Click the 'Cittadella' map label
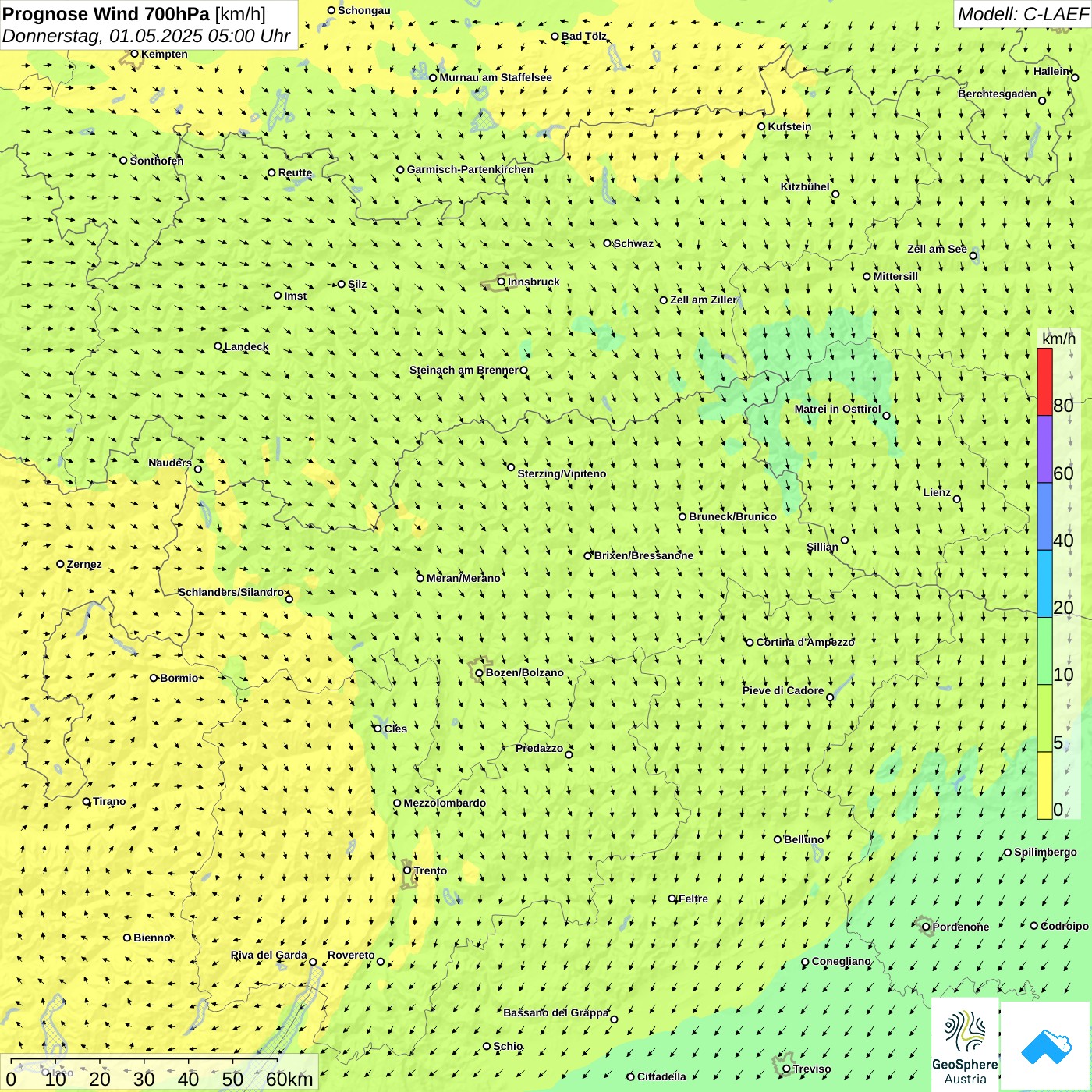 click(661, 1076)
